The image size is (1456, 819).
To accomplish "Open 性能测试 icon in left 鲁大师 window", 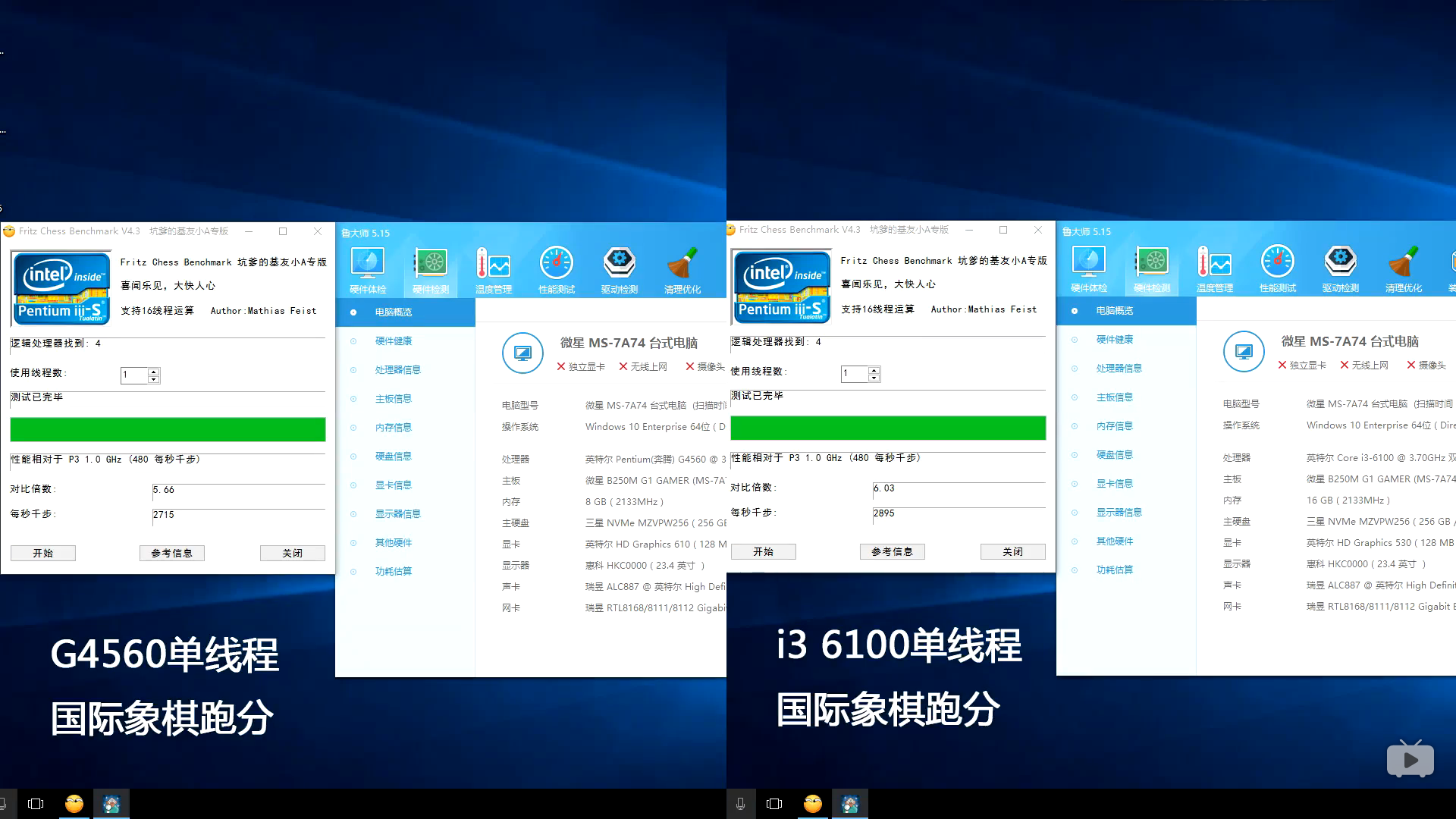I will click(x=557, y=271).
